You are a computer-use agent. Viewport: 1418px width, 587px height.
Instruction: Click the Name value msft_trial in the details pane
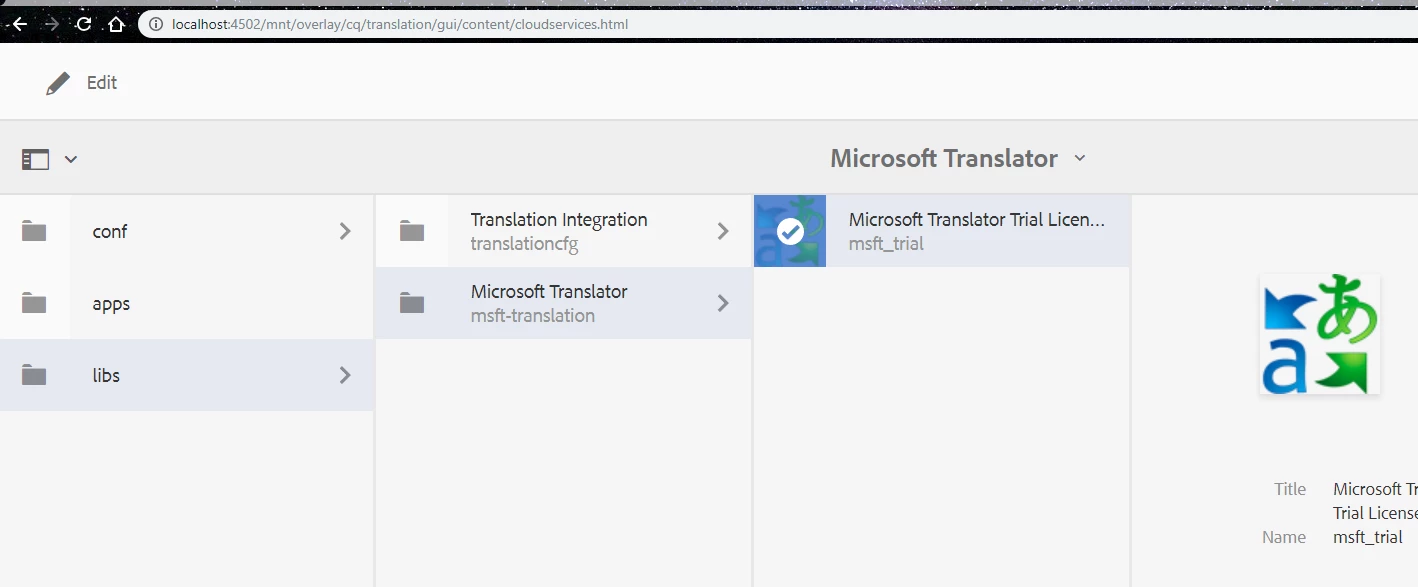click(x=1367, y=537)
